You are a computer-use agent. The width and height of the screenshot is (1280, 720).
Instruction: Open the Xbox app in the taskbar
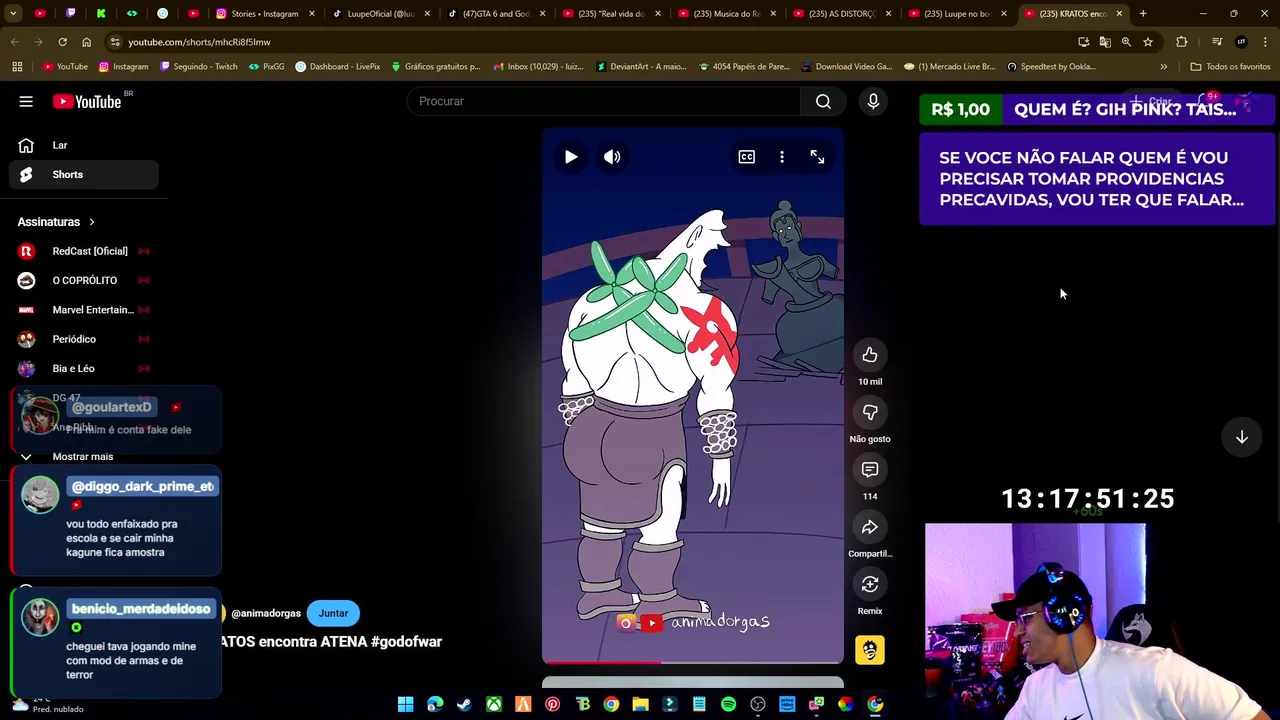tap(494, 704)
